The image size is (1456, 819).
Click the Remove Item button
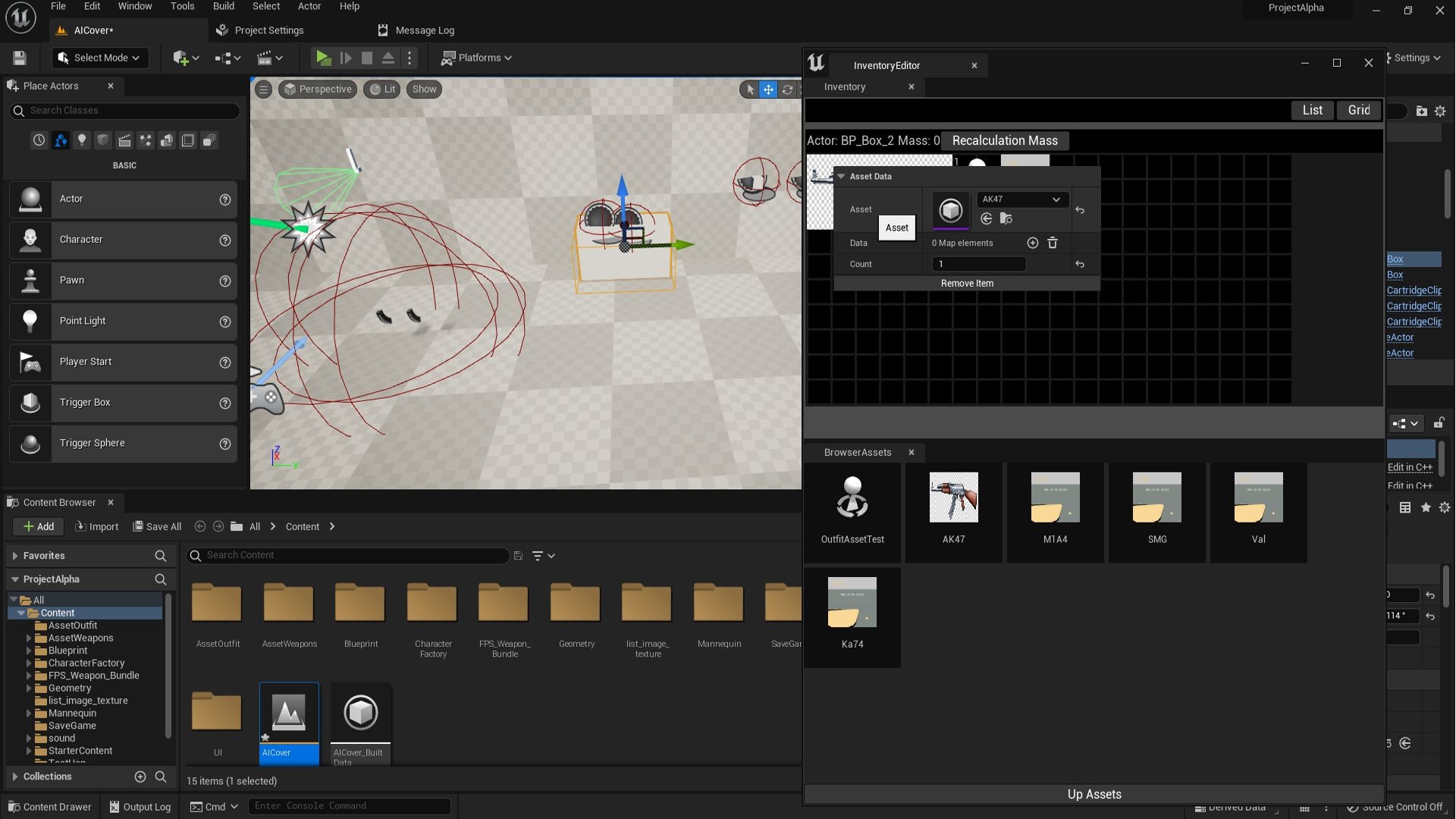coord(967,284)
